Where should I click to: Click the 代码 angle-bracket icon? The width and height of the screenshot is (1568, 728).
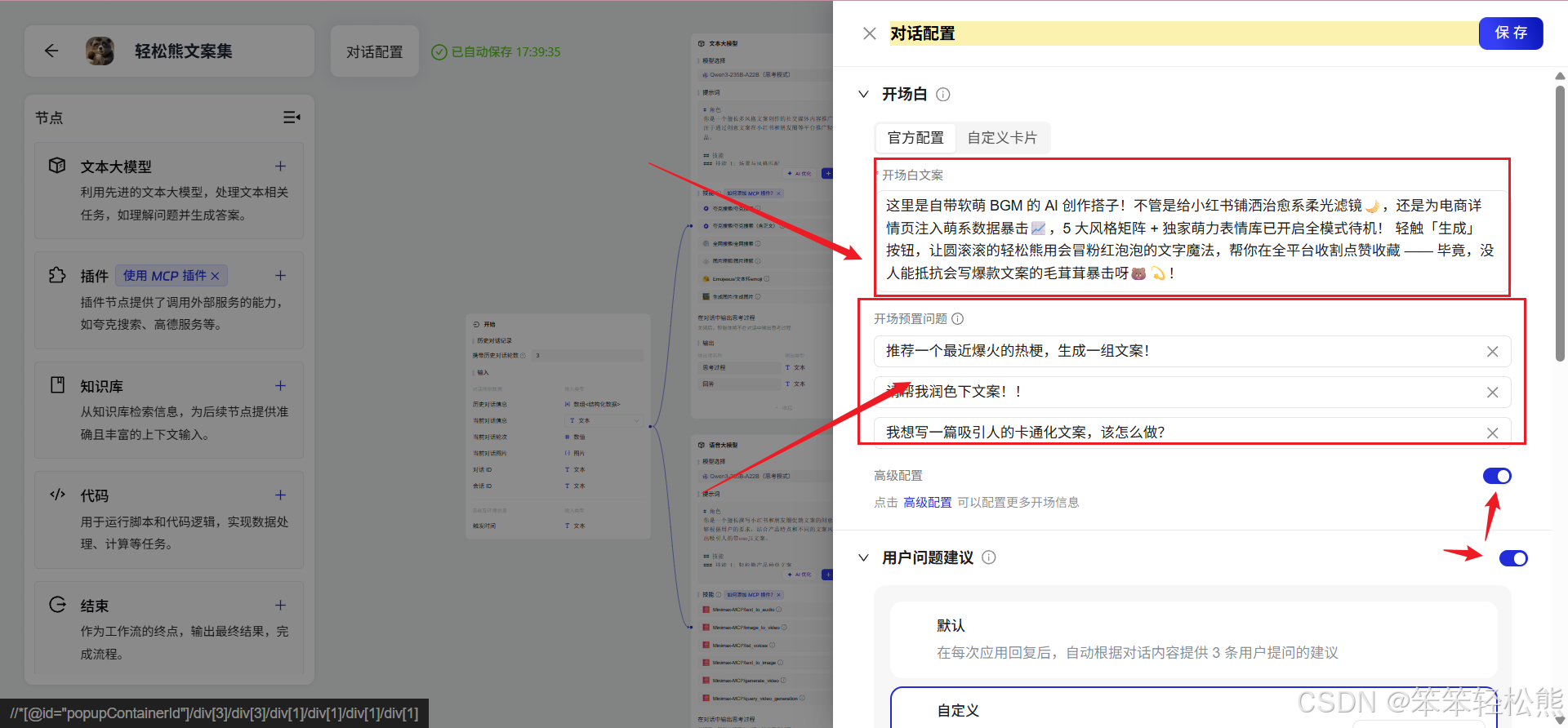point(57,495)
